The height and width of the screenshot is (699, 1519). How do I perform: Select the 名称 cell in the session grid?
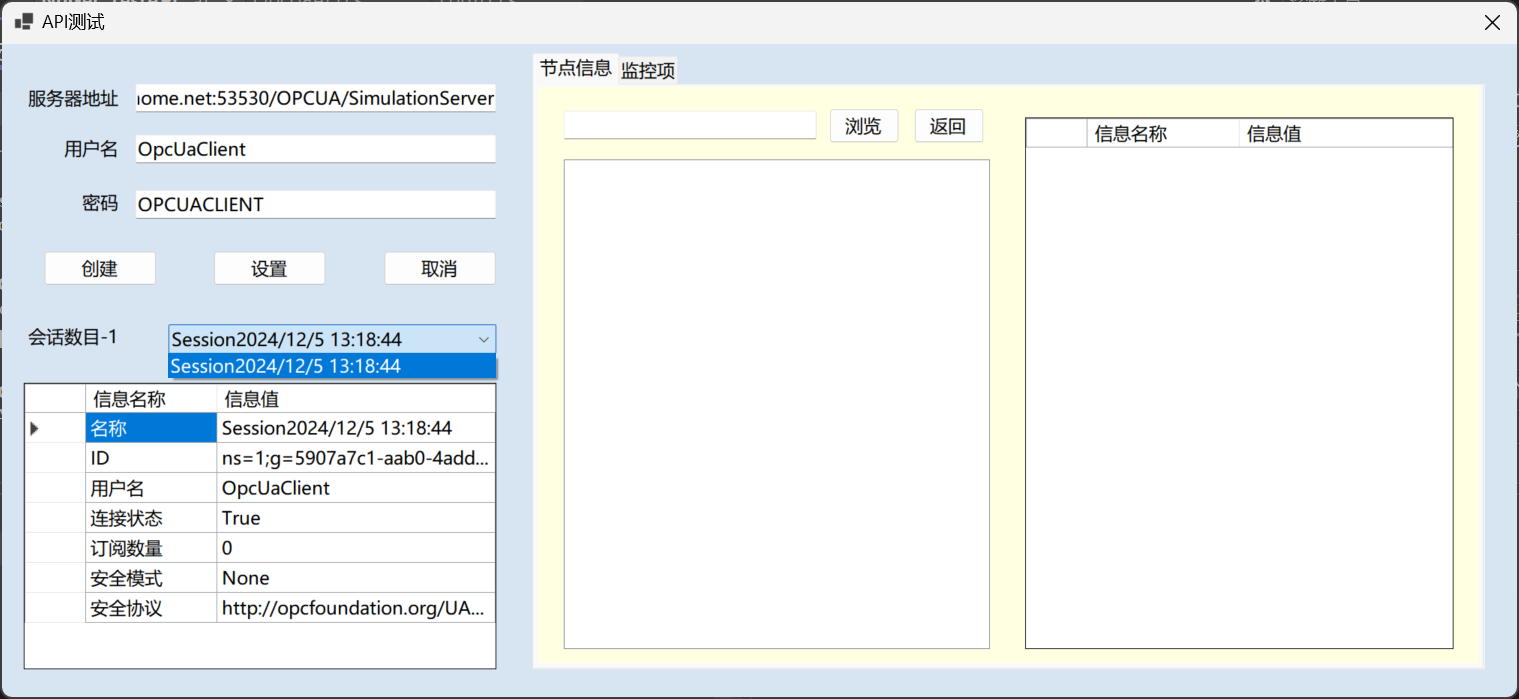coord(151,428)
